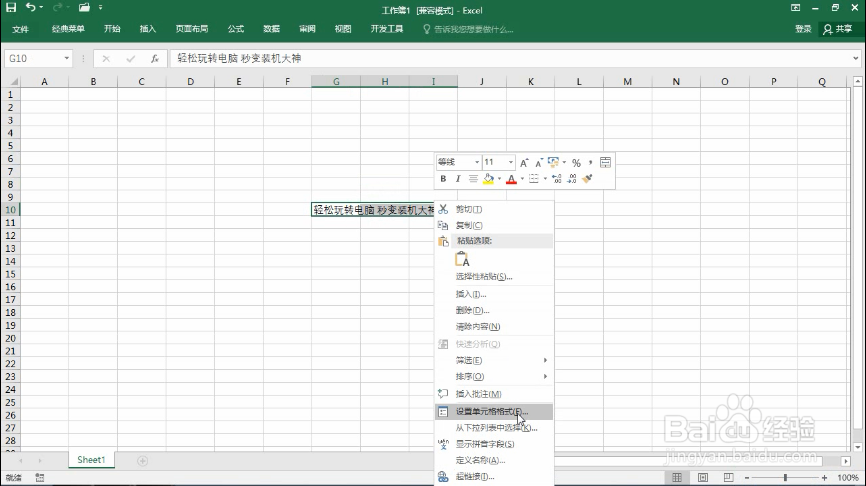
Task: Click the Sign In link
Action: (803, 29)
